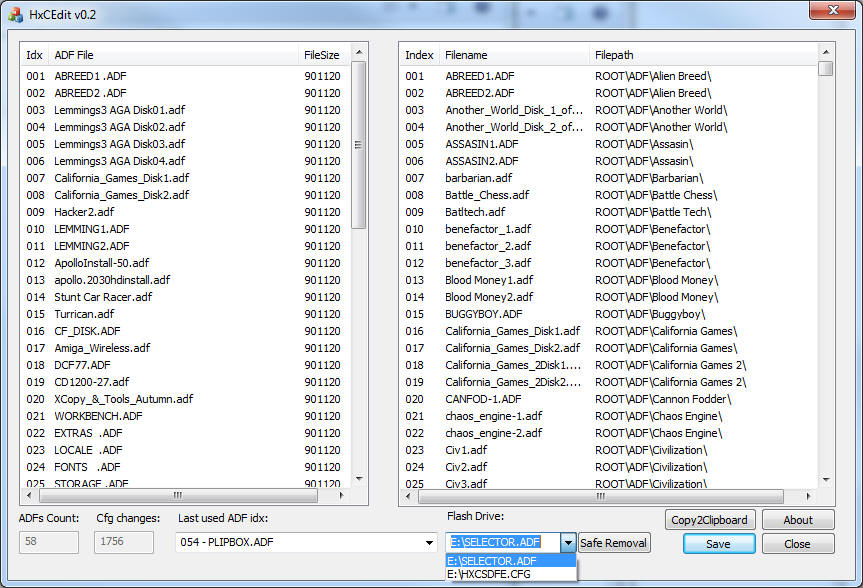
Task: Select ABREED1 .ADF row in the left list
Action: click(x=185, y=76)
